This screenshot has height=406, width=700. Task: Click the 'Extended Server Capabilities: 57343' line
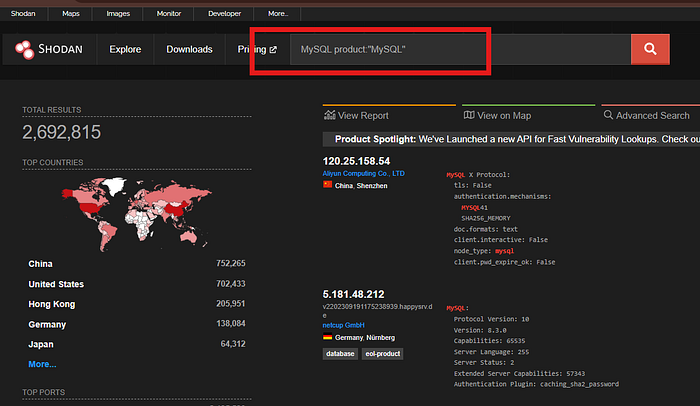point(519,373)
